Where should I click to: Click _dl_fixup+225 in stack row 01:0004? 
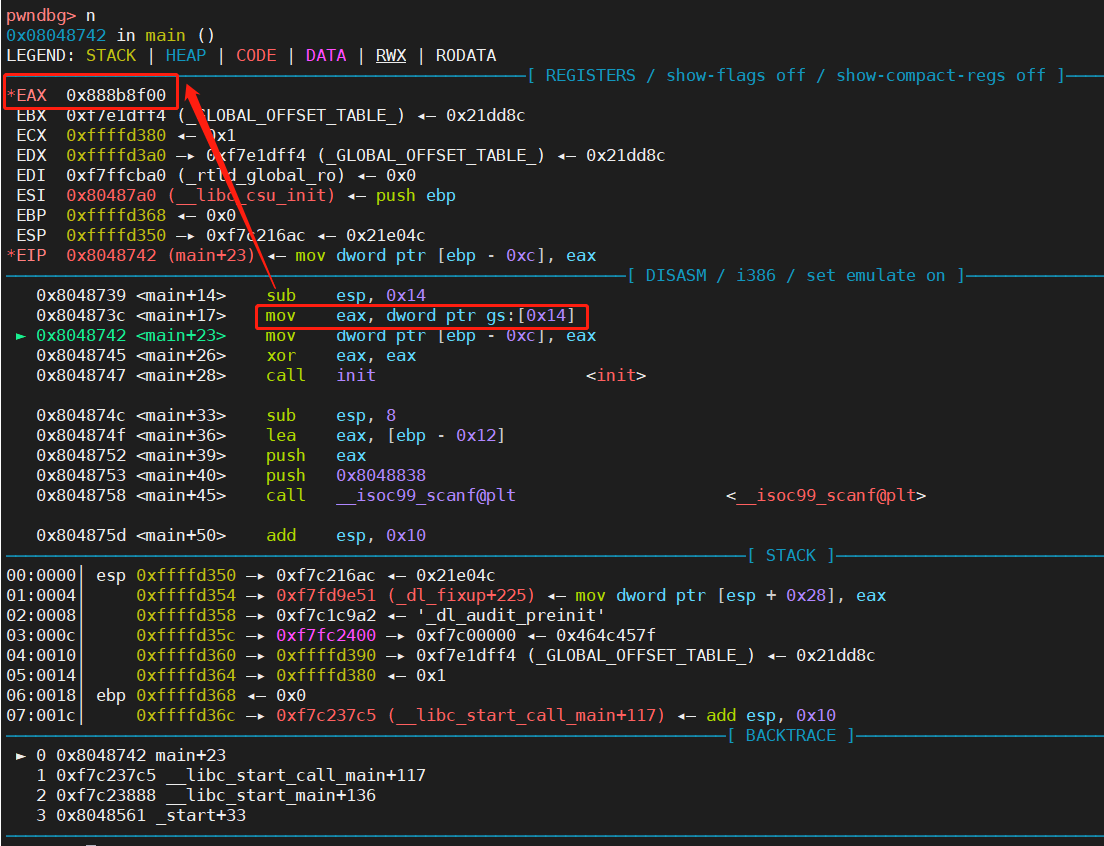[461, 595]
